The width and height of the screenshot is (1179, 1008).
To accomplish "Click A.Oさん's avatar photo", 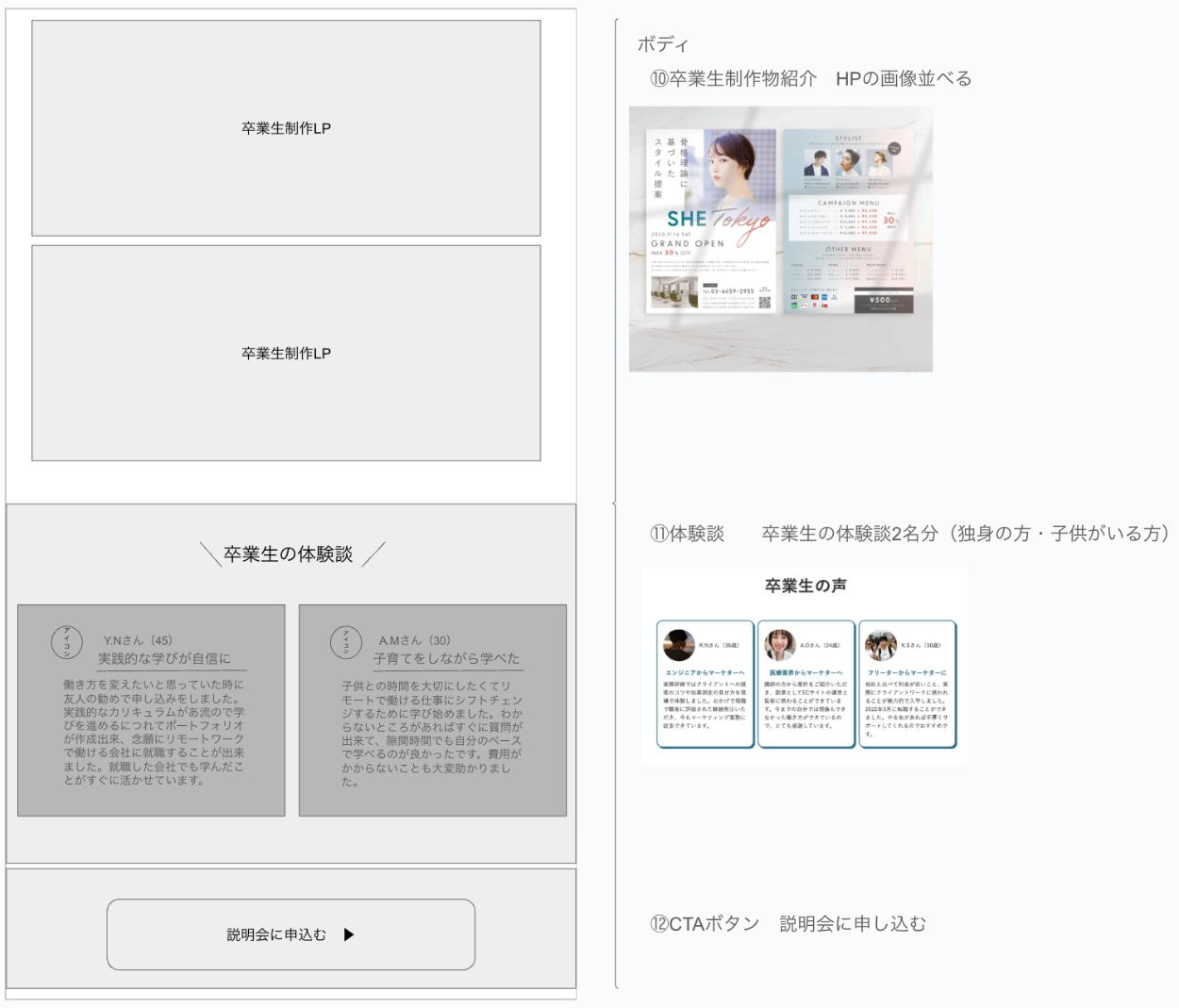I will (x=779, y=645).
